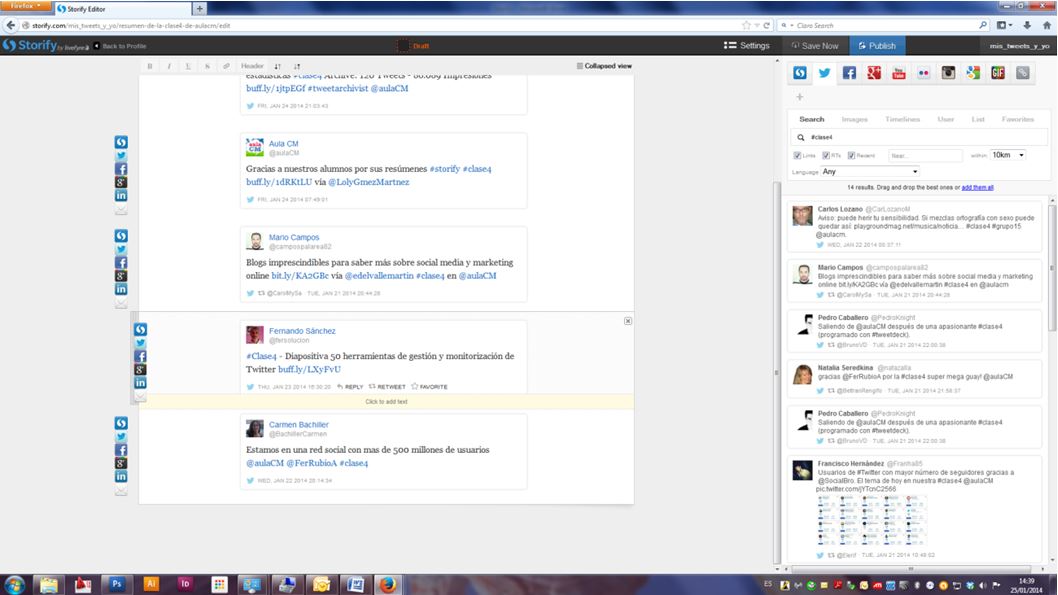
Task: Switch to the Timelines tab
Action: [902, 119]
